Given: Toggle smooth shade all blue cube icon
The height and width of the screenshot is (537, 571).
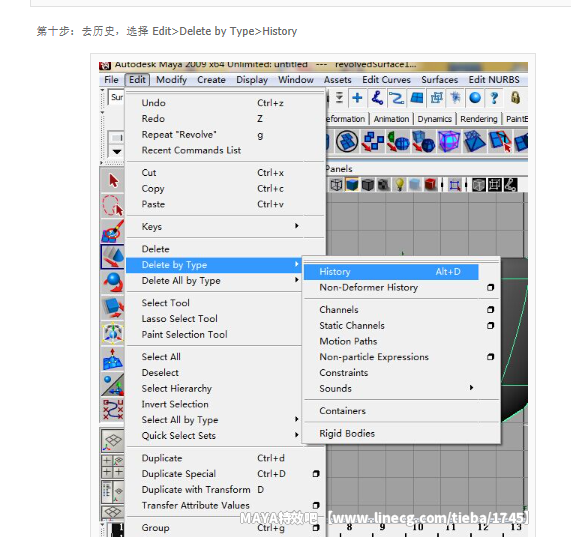Looking at the screenshot, I should [352, 185].
